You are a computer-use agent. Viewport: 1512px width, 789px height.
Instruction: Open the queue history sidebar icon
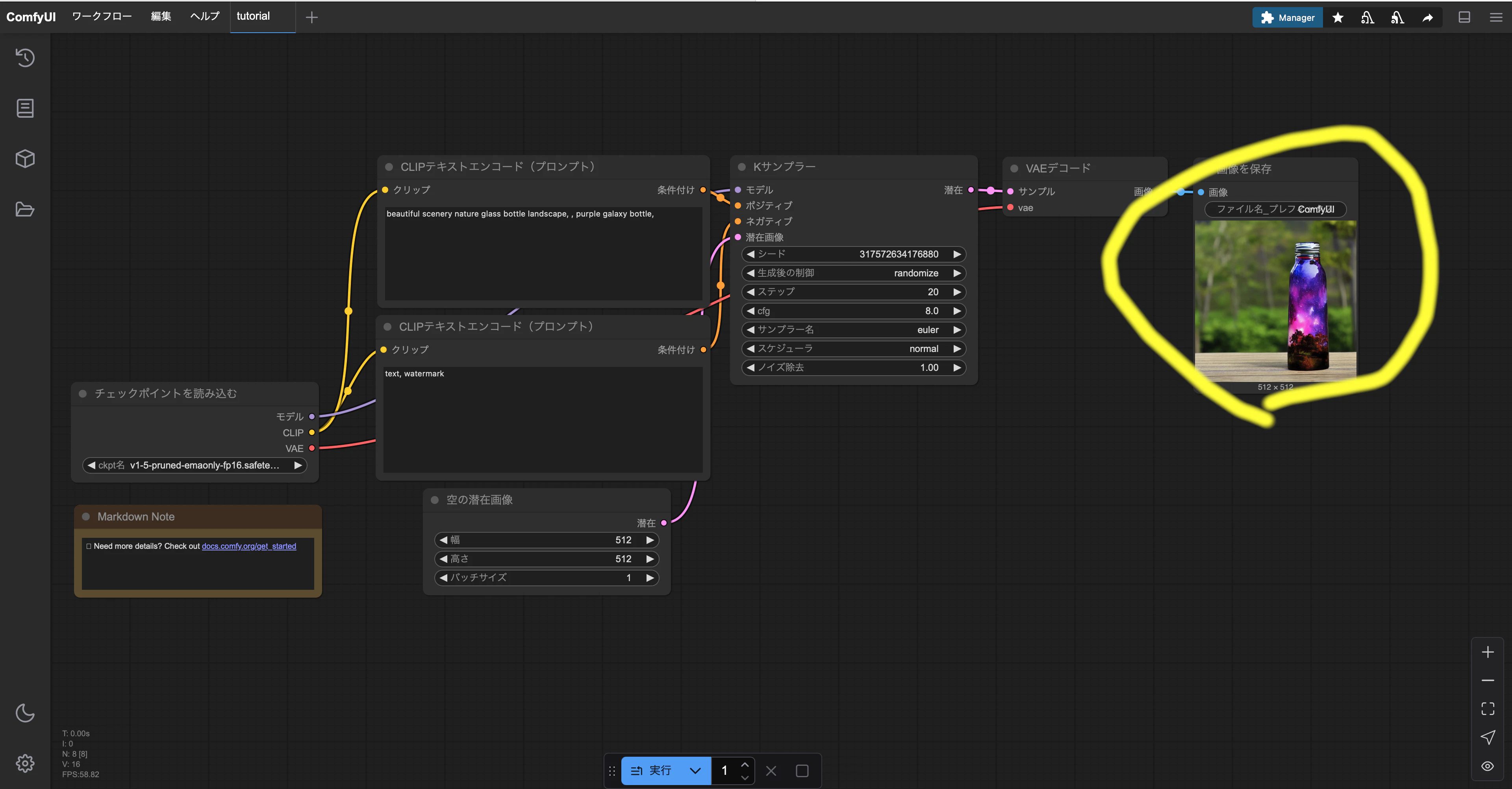[25, 57]
